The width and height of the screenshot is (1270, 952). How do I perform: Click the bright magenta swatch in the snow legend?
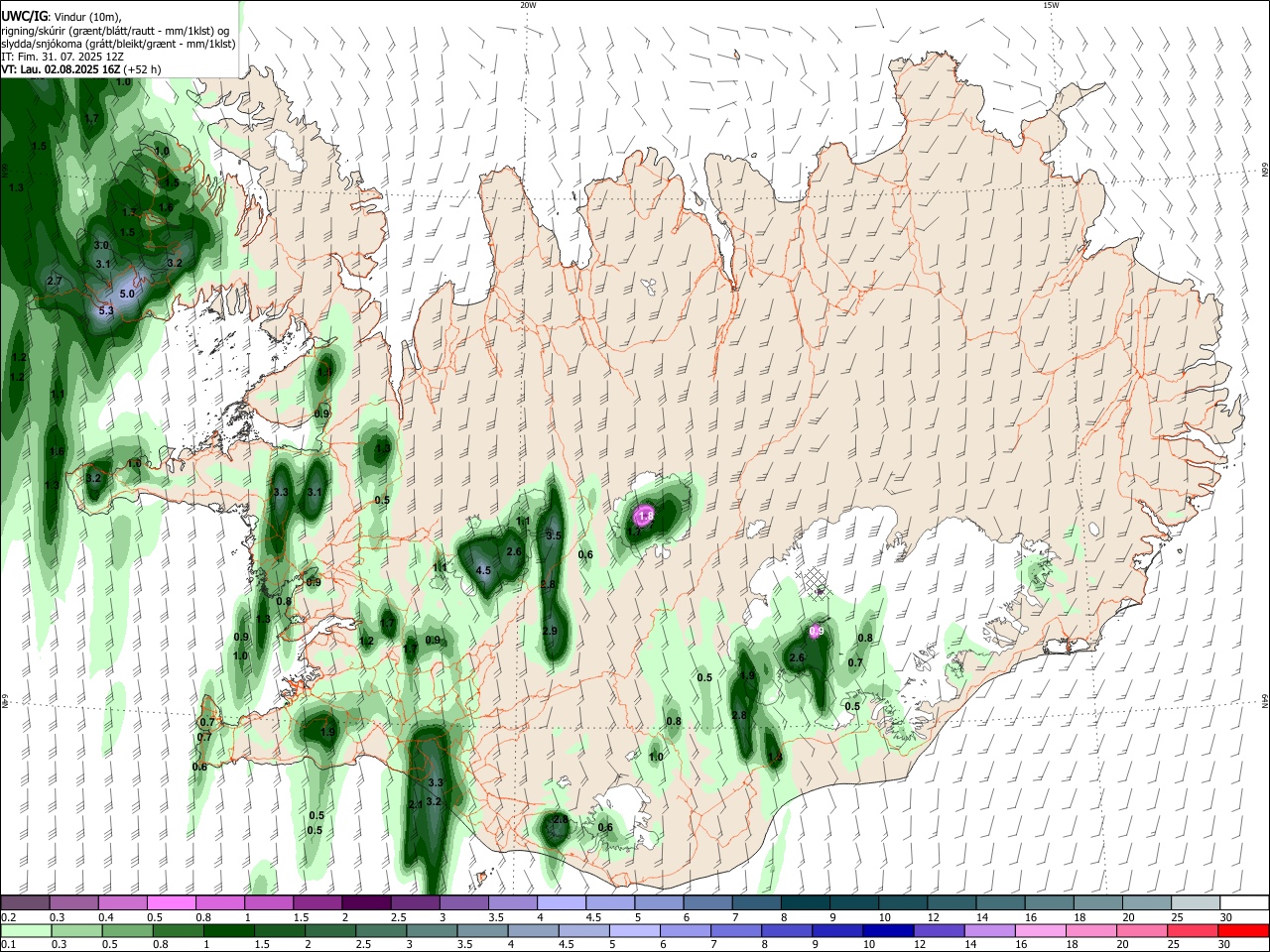pos(171,902)
